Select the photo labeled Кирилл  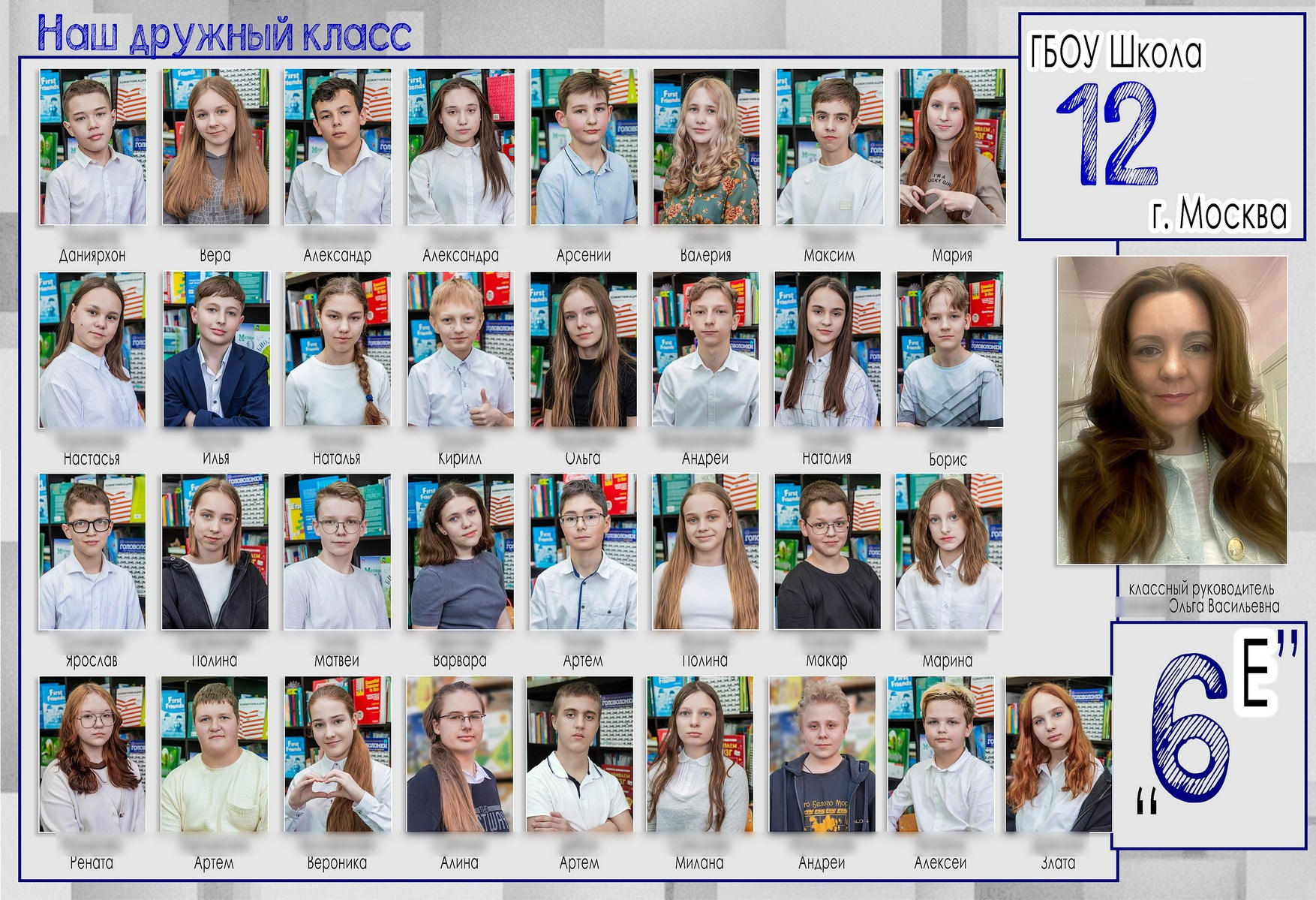(460, 350)
